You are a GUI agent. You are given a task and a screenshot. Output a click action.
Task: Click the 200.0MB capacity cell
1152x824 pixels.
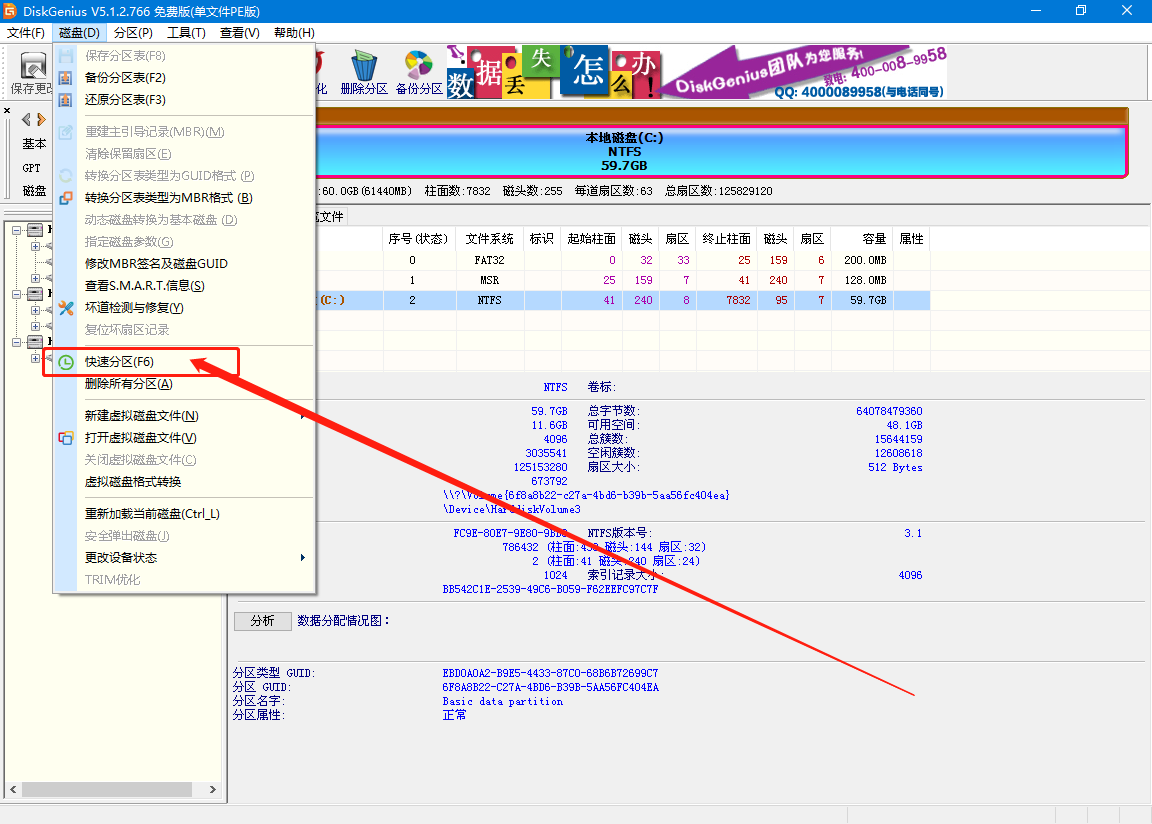pos(865,261)
